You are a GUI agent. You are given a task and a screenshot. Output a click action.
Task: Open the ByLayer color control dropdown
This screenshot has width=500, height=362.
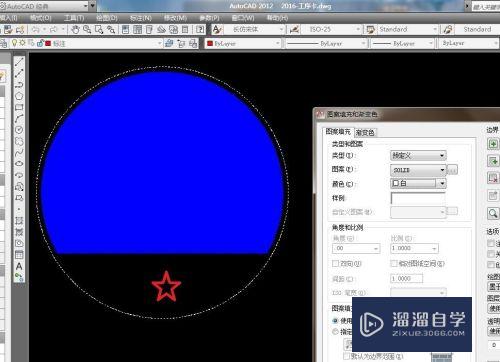point(243,43)
